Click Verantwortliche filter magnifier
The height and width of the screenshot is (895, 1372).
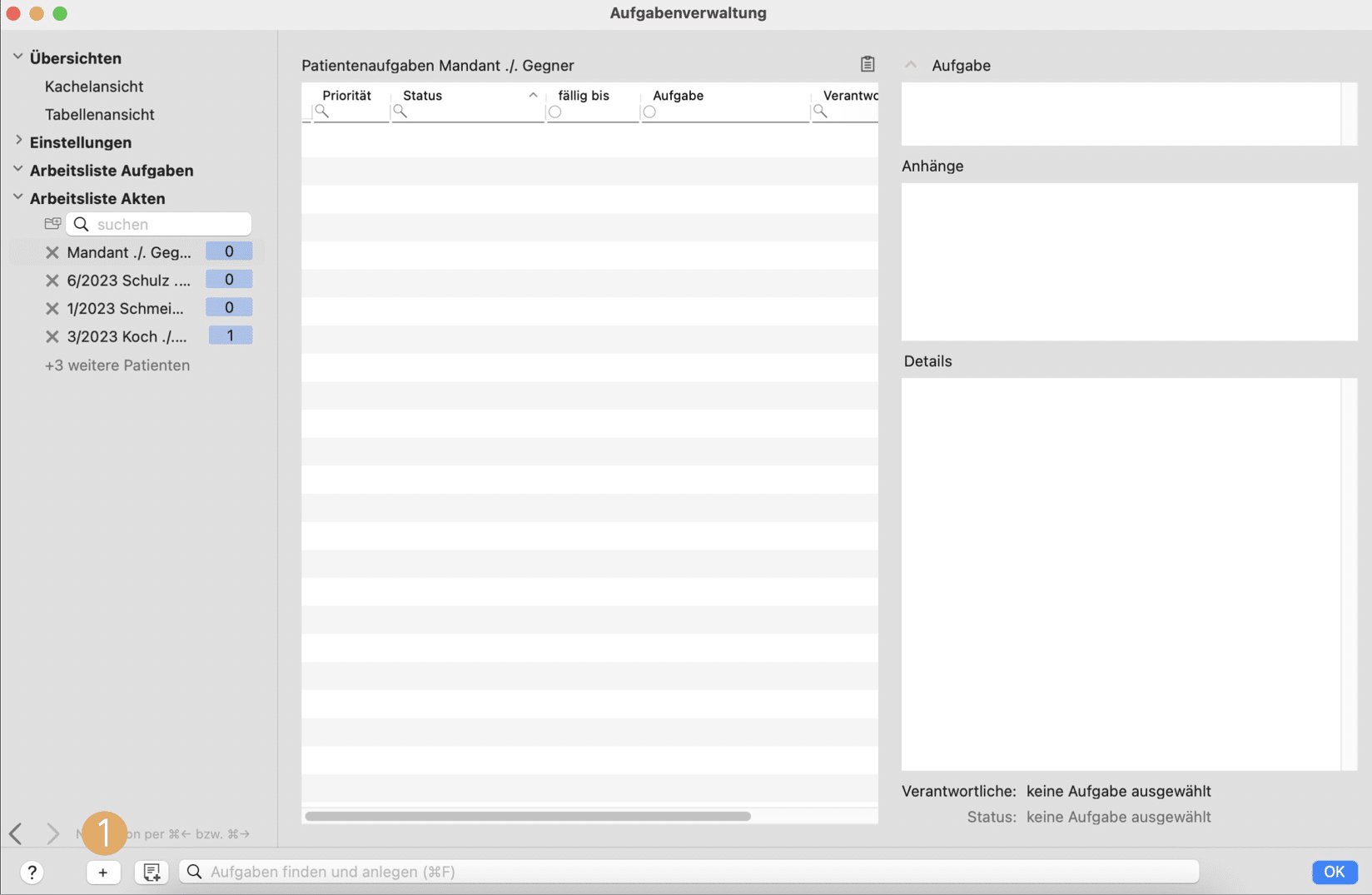click(821, 112)
